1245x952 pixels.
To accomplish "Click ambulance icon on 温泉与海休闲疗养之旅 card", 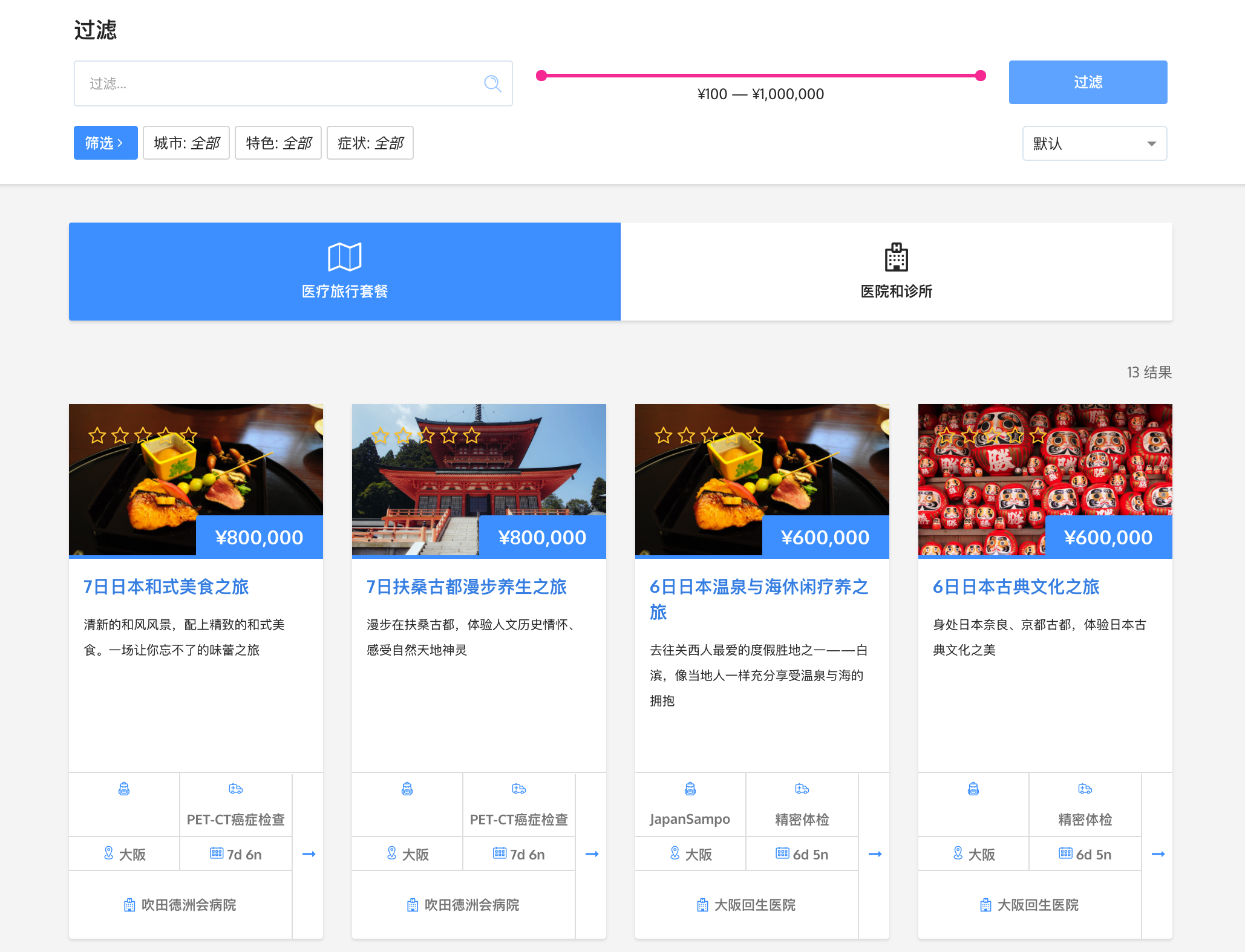I will [x=802, y=789].
